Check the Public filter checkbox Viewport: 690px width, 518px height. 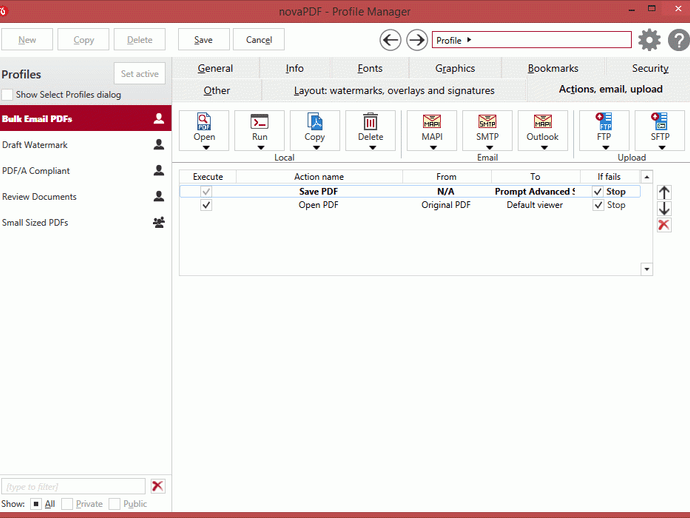114,504
